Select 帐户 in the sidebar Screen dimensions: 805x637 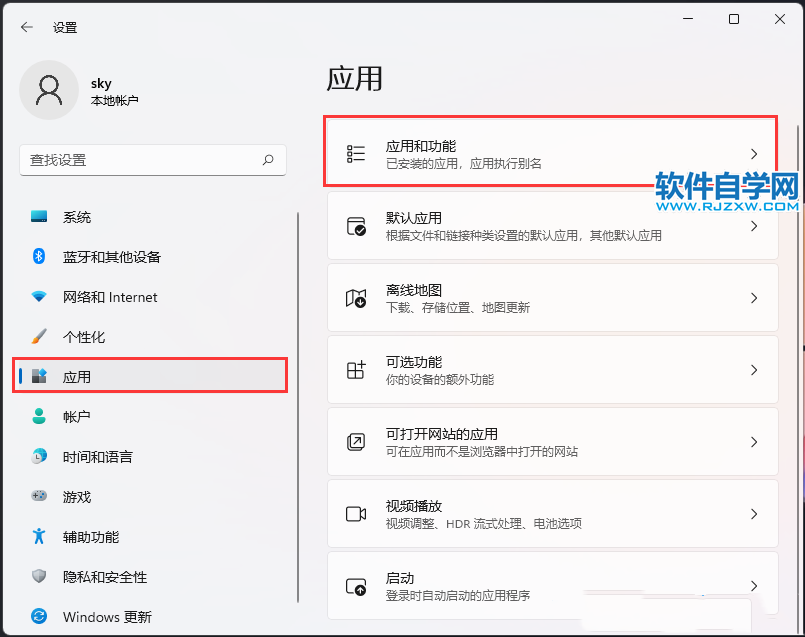pyautogui.click(x=77, y=417)
